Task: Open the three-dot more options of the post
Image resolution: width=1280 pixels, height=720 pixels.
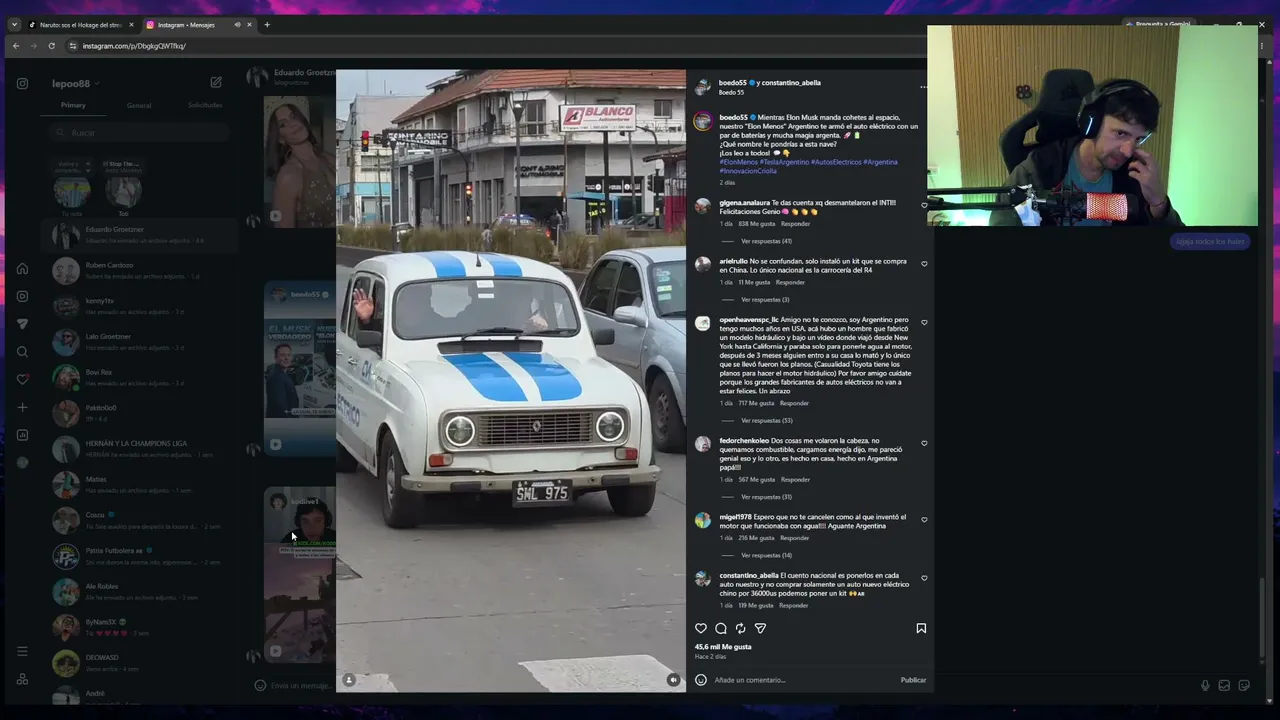Action: click(923, 87)
